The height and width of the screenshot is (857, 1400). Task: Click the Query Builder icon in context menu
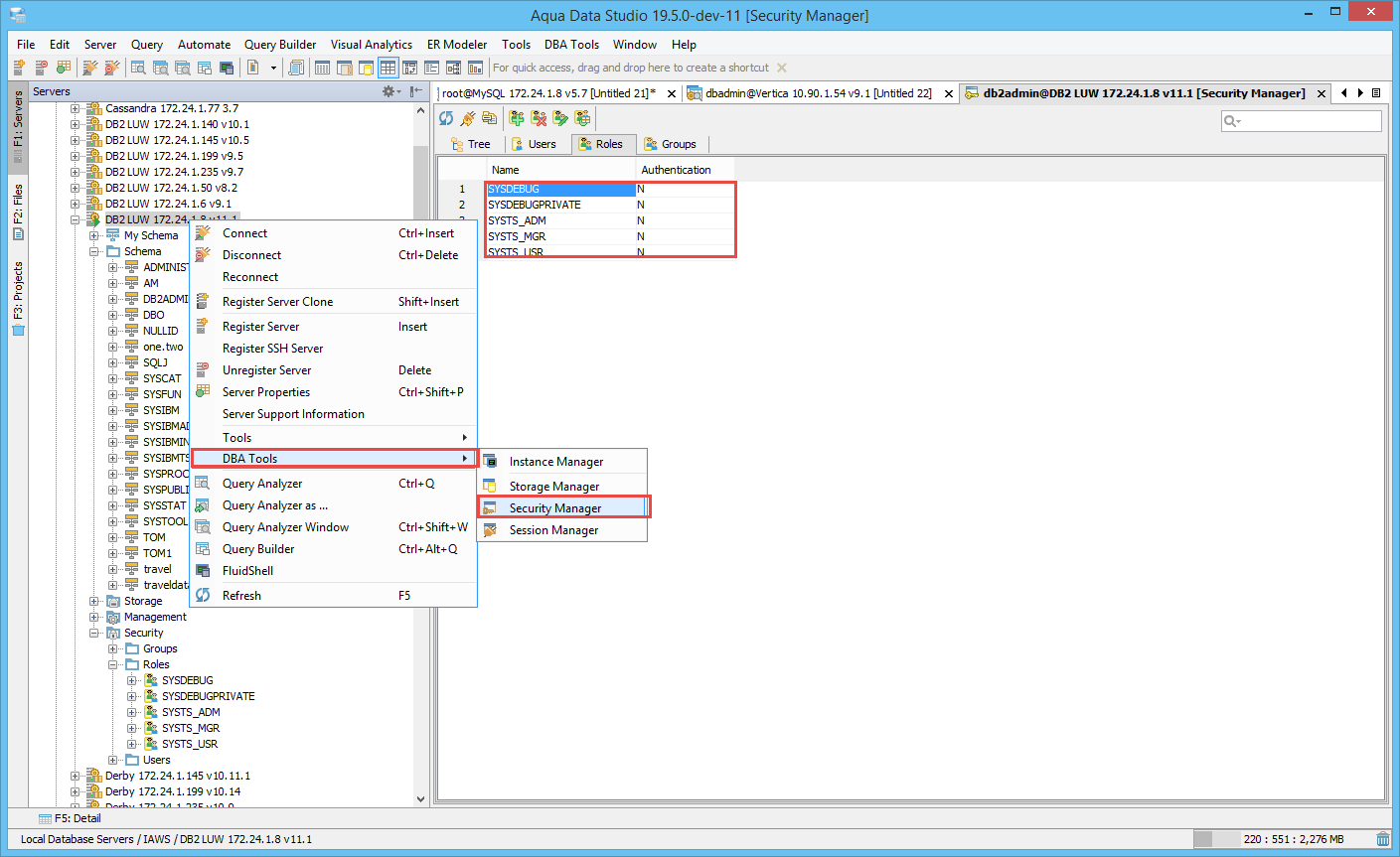pyautogui.click(x=203, y=549)
